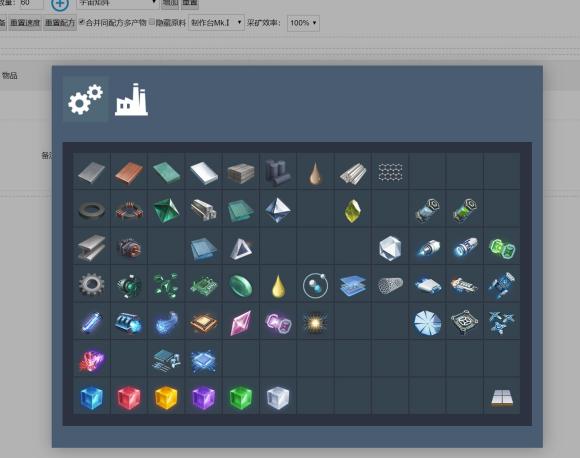Choose the steel beams item
This screenshot has height=458, width=580.
(x=91, y=248)
